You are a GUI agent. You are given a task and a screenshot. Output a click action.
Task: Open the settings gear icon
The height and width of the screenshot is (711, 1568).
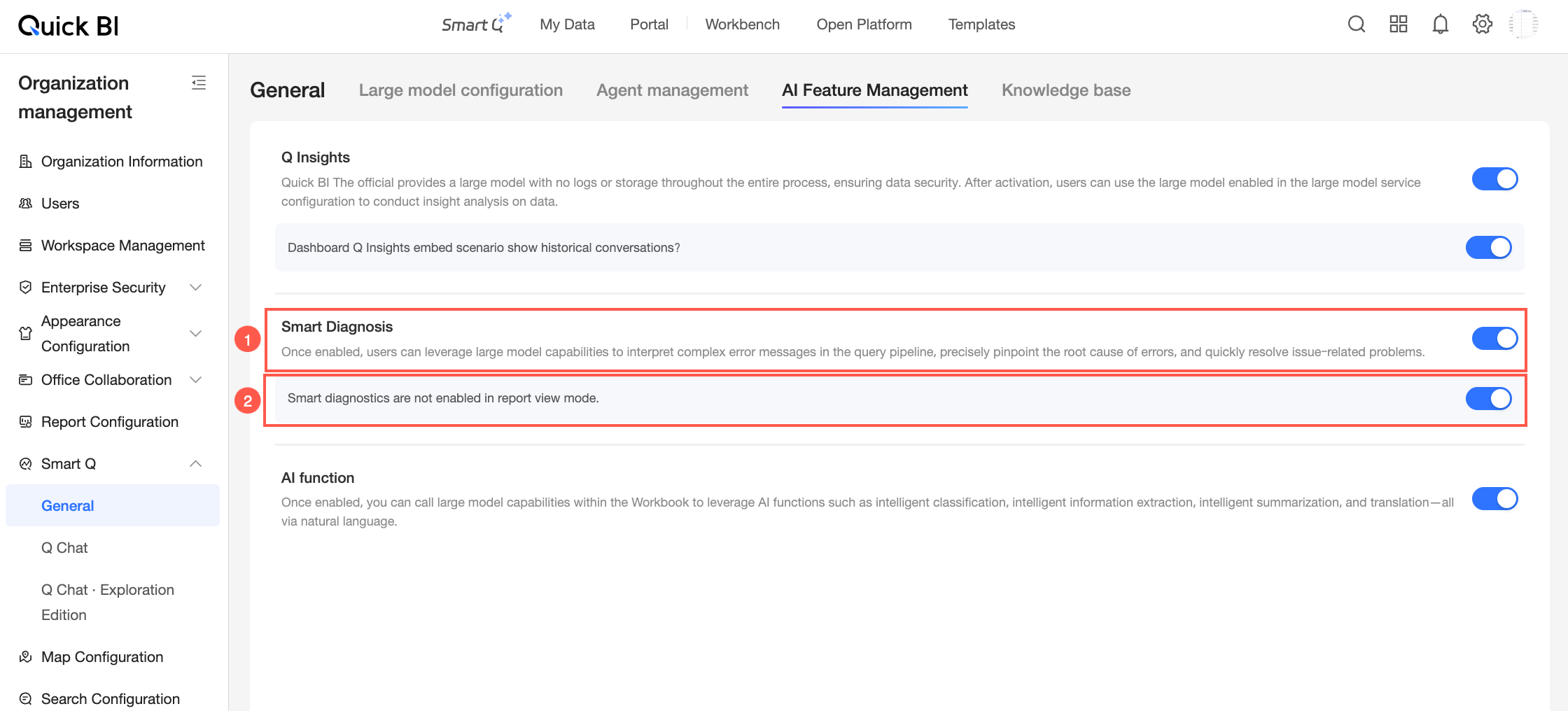pos(1482,24)
